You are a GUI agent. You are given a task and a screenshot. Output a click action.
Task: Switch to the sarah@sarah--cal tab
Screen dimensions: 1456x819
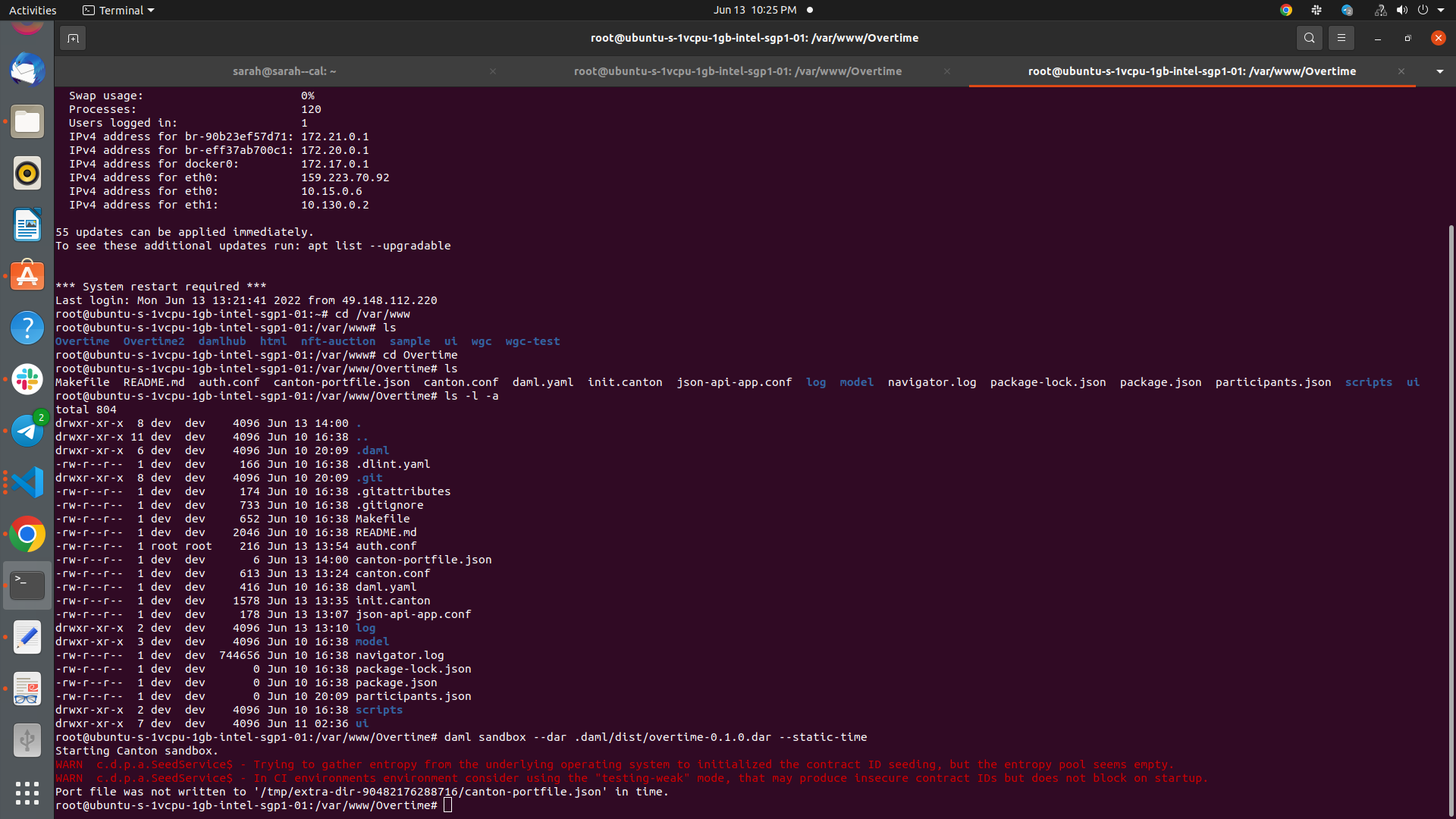click(284, 71)
